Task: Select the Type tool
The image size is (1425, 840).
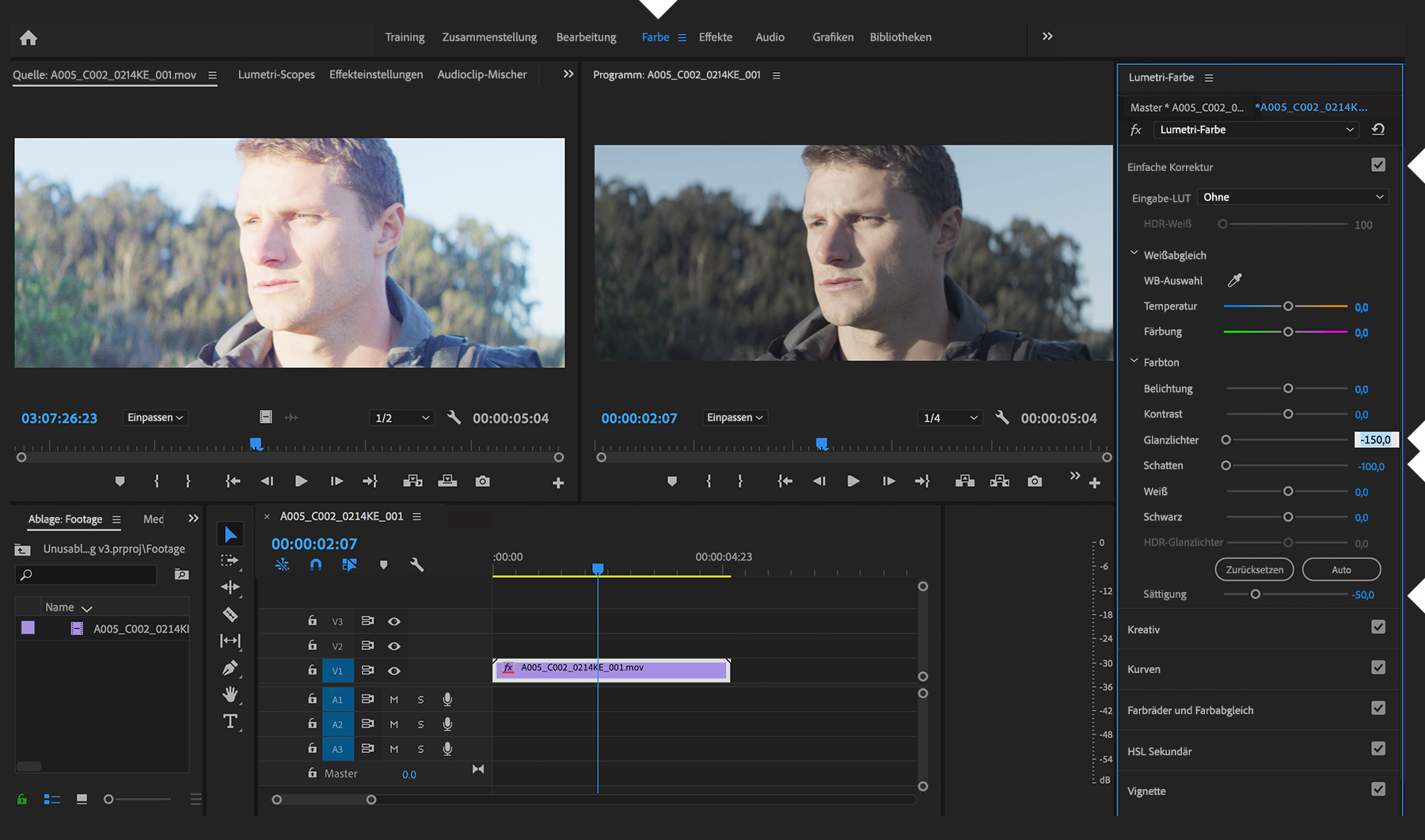Action: (x=230, y=722)
